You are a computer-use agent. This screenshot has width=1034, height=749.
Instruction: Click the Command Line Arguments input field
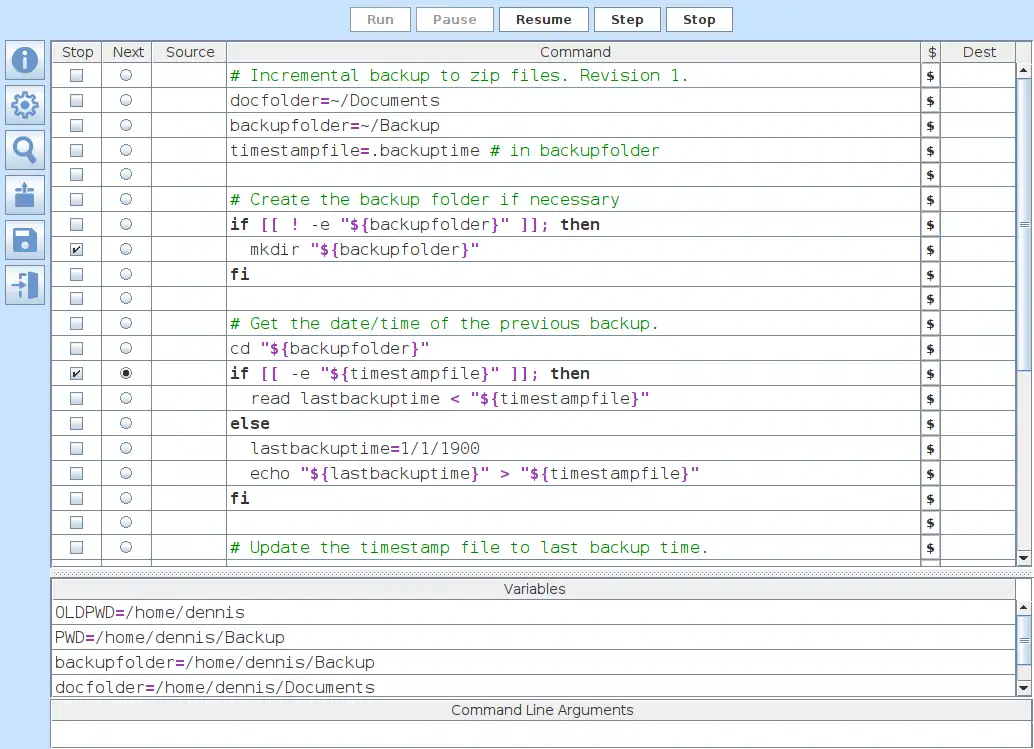point(540,733)
